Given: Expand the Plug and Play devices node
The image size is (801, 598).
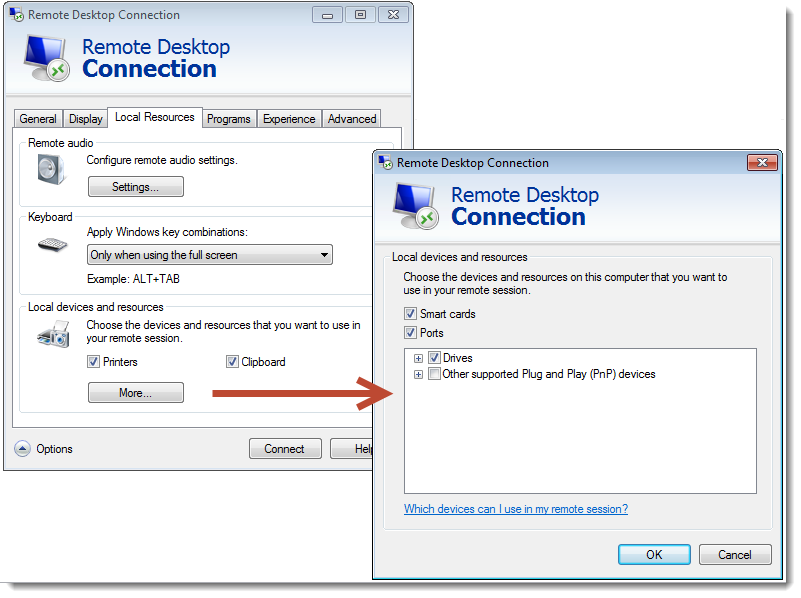Looking at the screenshot, I should pos(418,374).
